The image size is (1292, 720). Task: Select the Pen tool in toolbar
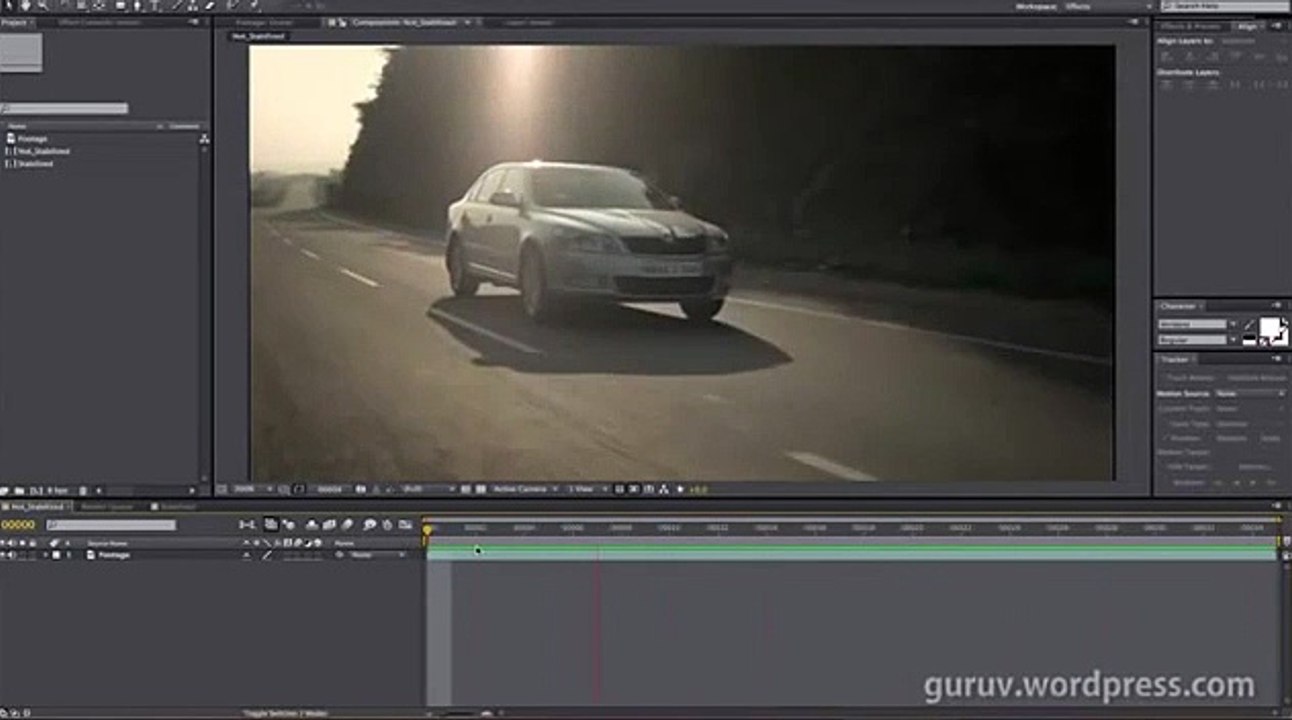point(137,5)
